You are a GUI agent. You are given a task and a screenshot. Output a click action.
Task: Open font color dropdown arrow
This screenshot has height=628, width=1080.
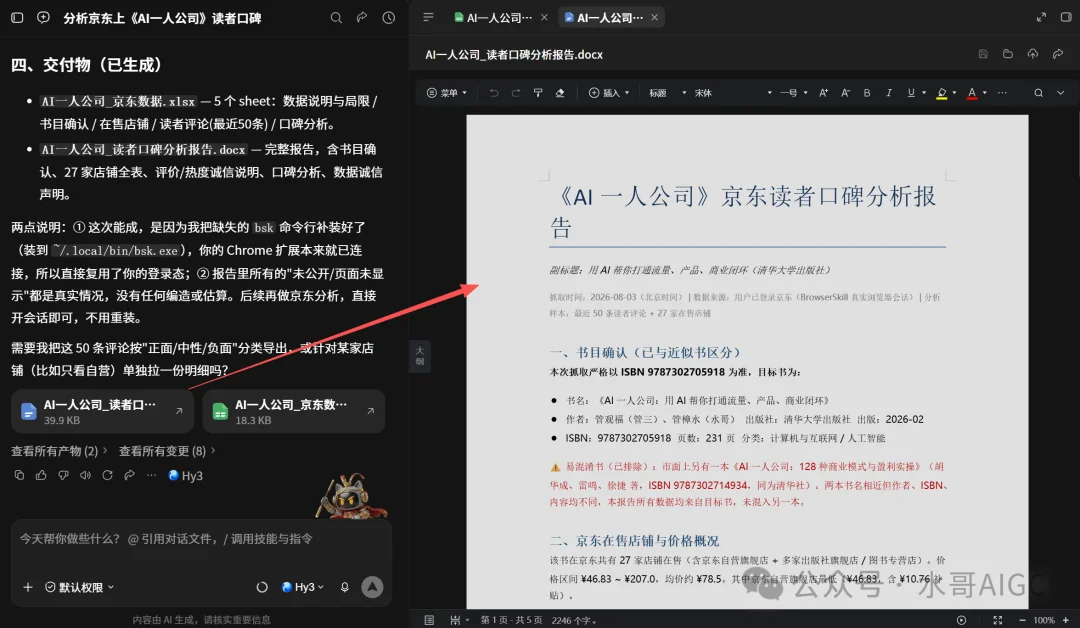click(985, 93)
